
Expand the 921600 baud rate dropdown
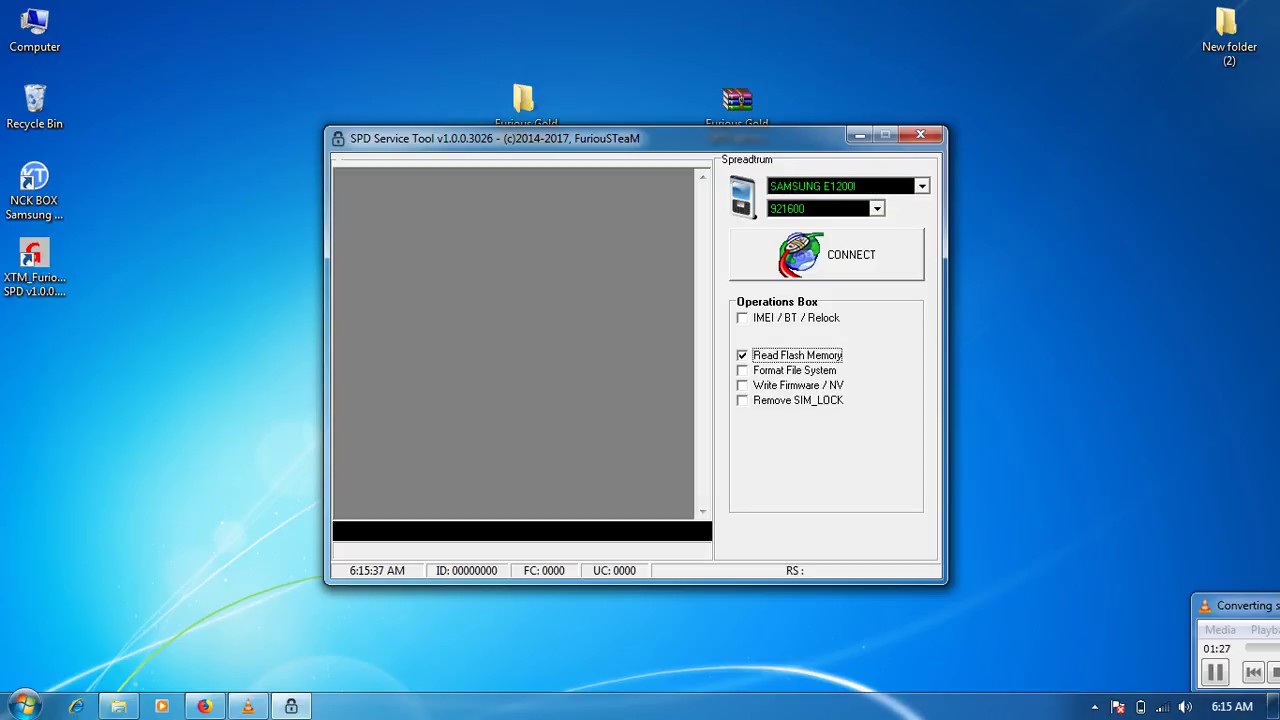(x=876, y=209)
